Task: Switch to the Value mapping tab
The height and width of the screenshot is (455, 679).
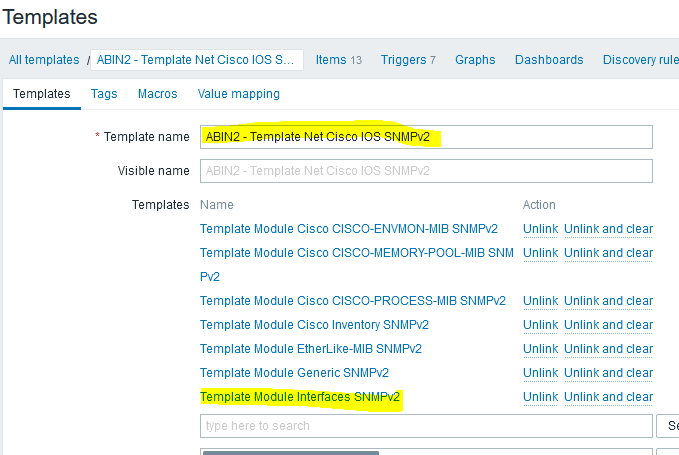Action: [239, 94]
